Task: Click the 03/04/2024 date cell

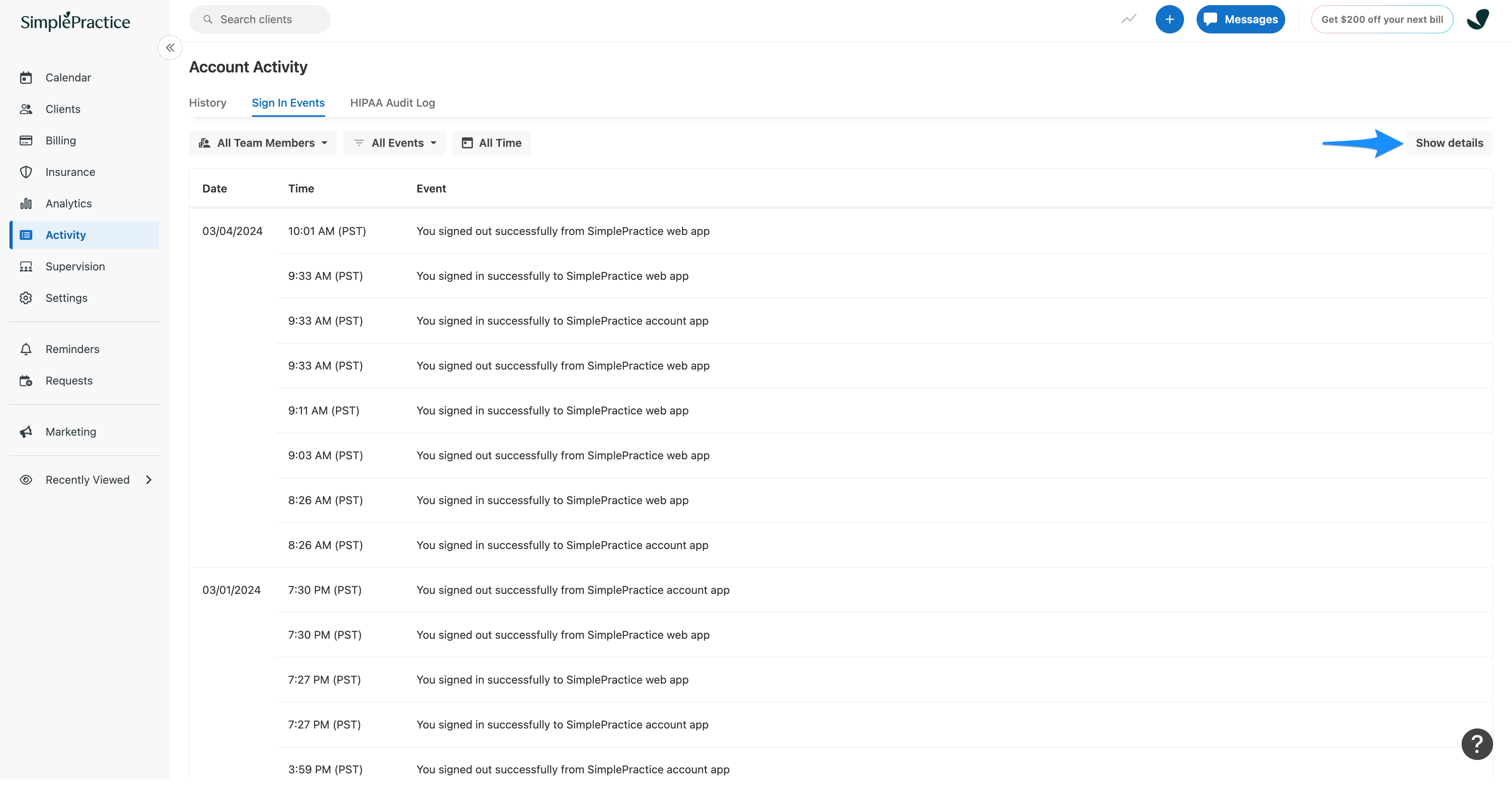Action: tap(232, 231)
